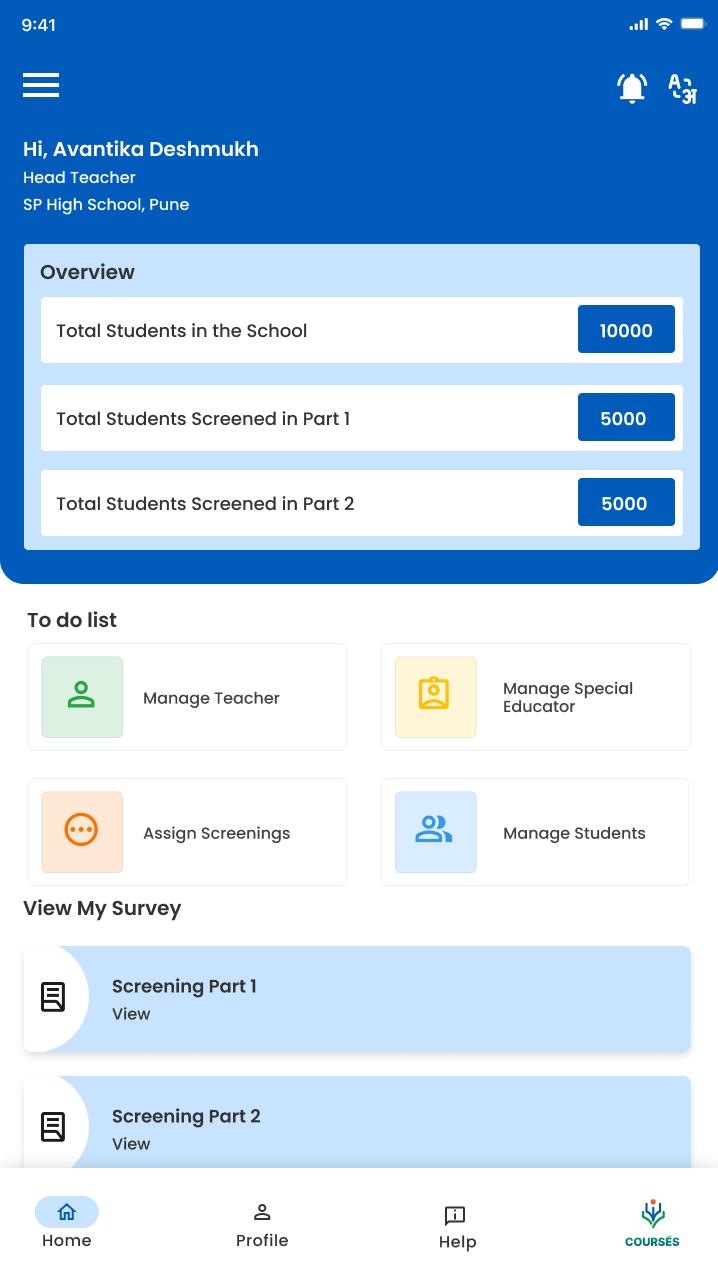Open the Courses icon in bottom bar
This screenshot has width=718, height=1276.
[652, 1223]
